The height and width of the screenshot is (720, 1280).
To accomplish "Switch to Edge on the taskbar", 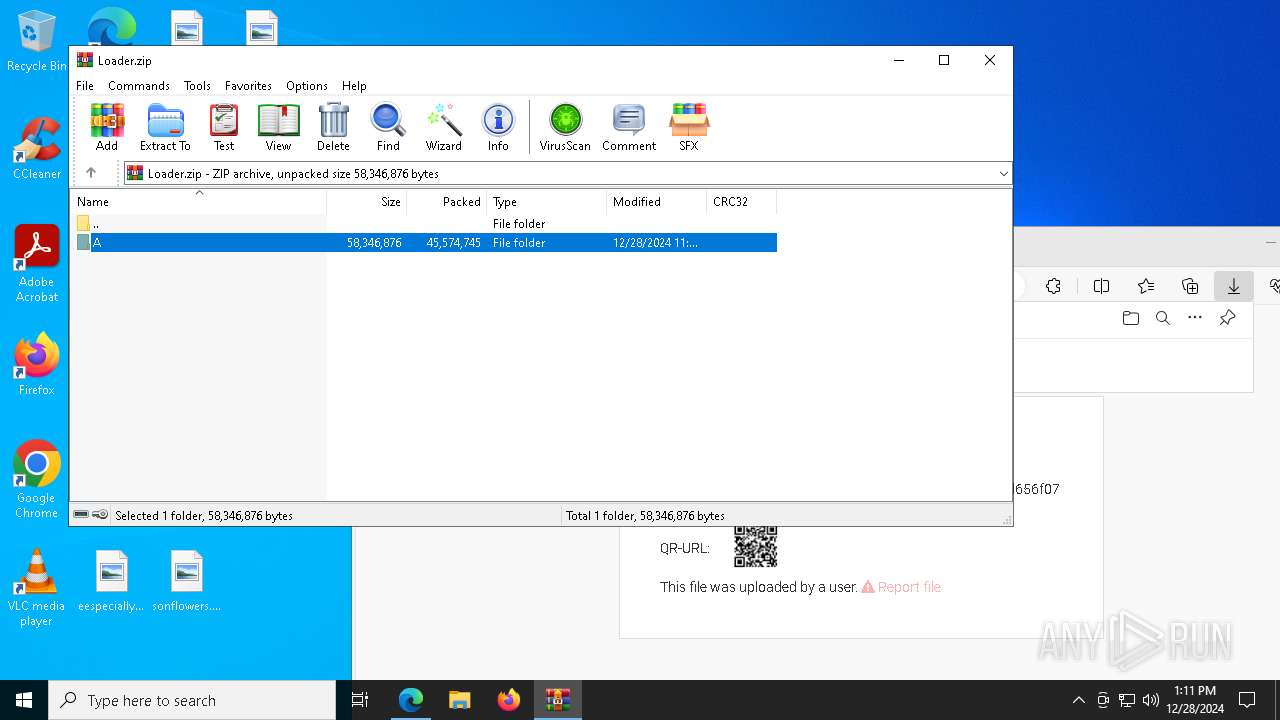I will 411,700.
